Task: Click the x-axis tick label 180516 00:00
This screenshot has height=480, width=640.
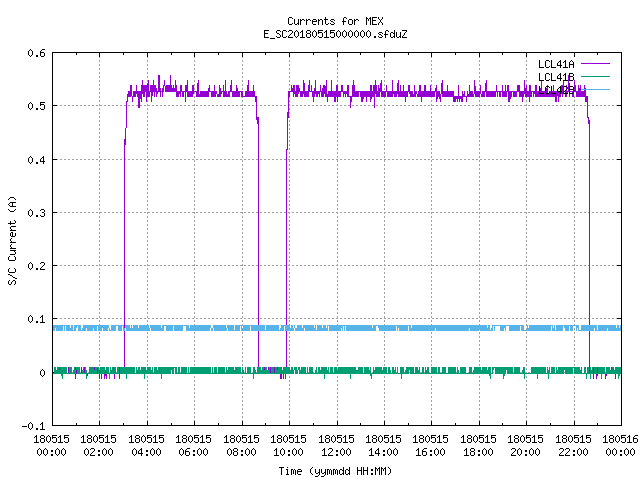Action: tap(620, 446)
